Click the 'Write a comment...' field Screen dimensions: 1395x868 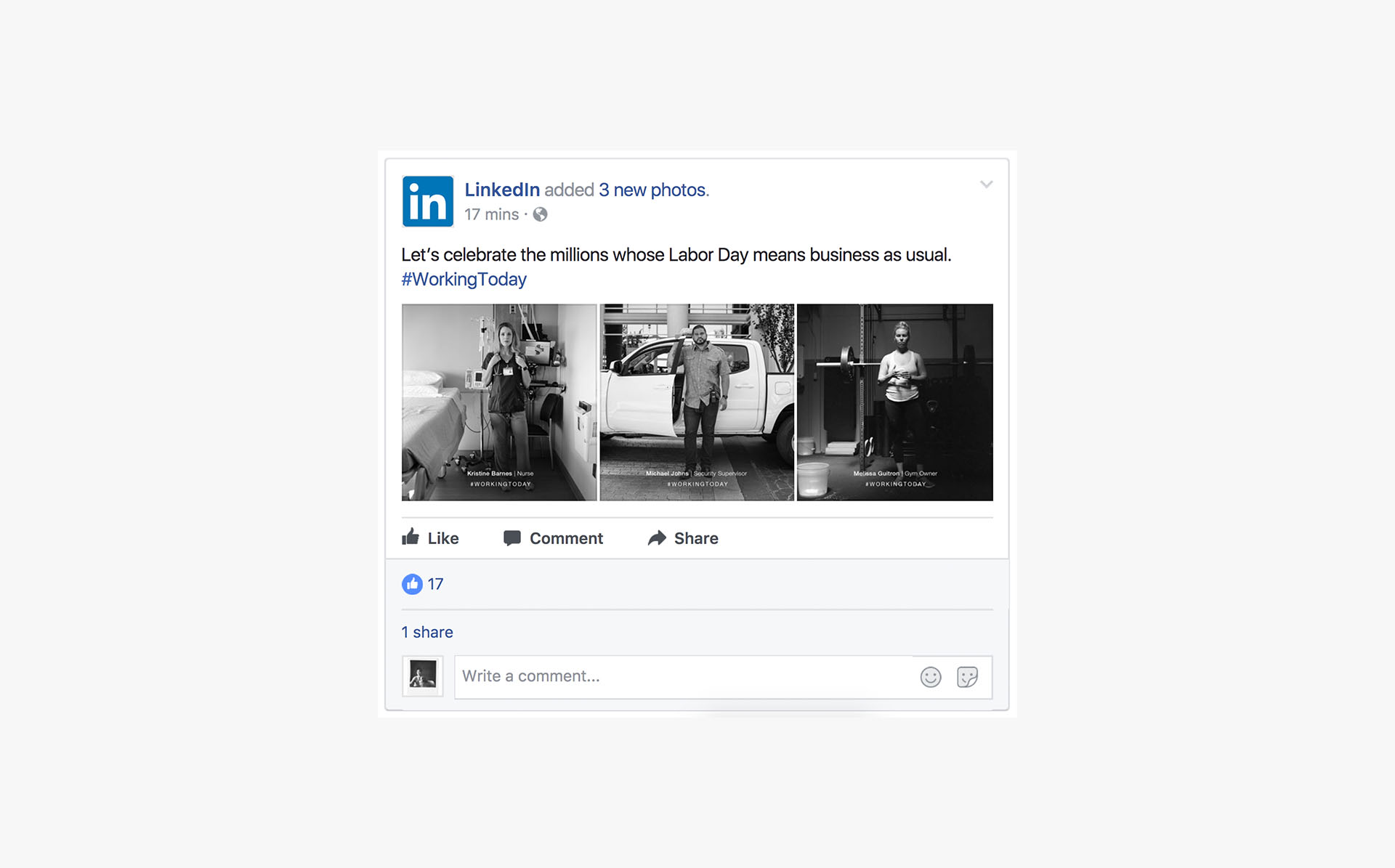click(683, 676)
